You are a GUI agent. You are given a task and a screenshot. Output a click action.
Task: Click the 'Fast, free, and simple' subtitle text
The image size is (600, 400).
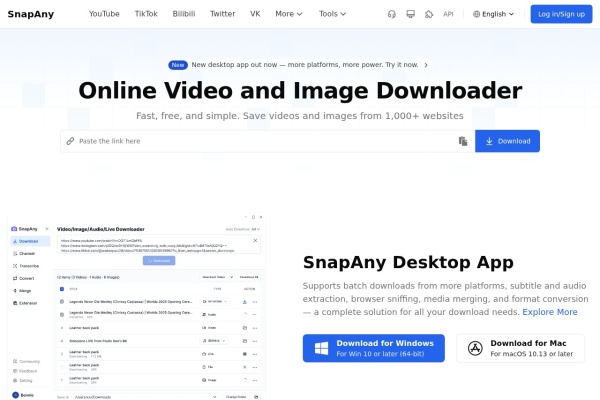click(x=300, y=116)
